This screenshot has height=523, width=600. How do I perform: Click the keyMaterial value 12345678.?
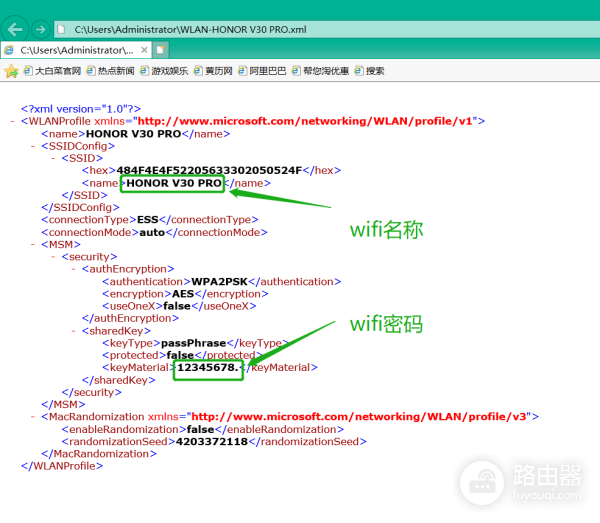click(x=208, y=368)
